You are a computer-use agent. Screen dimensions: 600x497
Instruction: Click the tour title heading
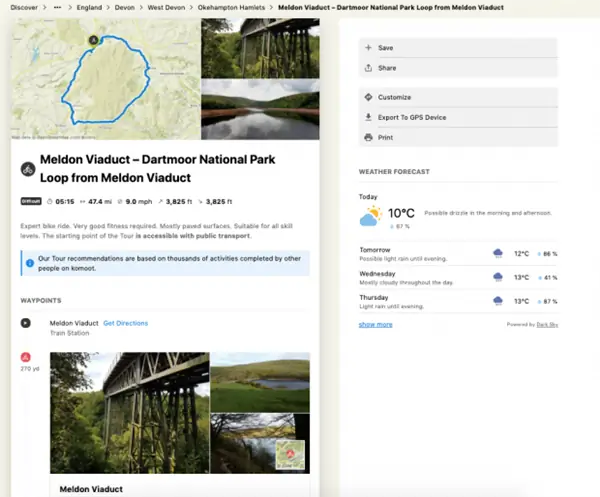pos(157,168)
